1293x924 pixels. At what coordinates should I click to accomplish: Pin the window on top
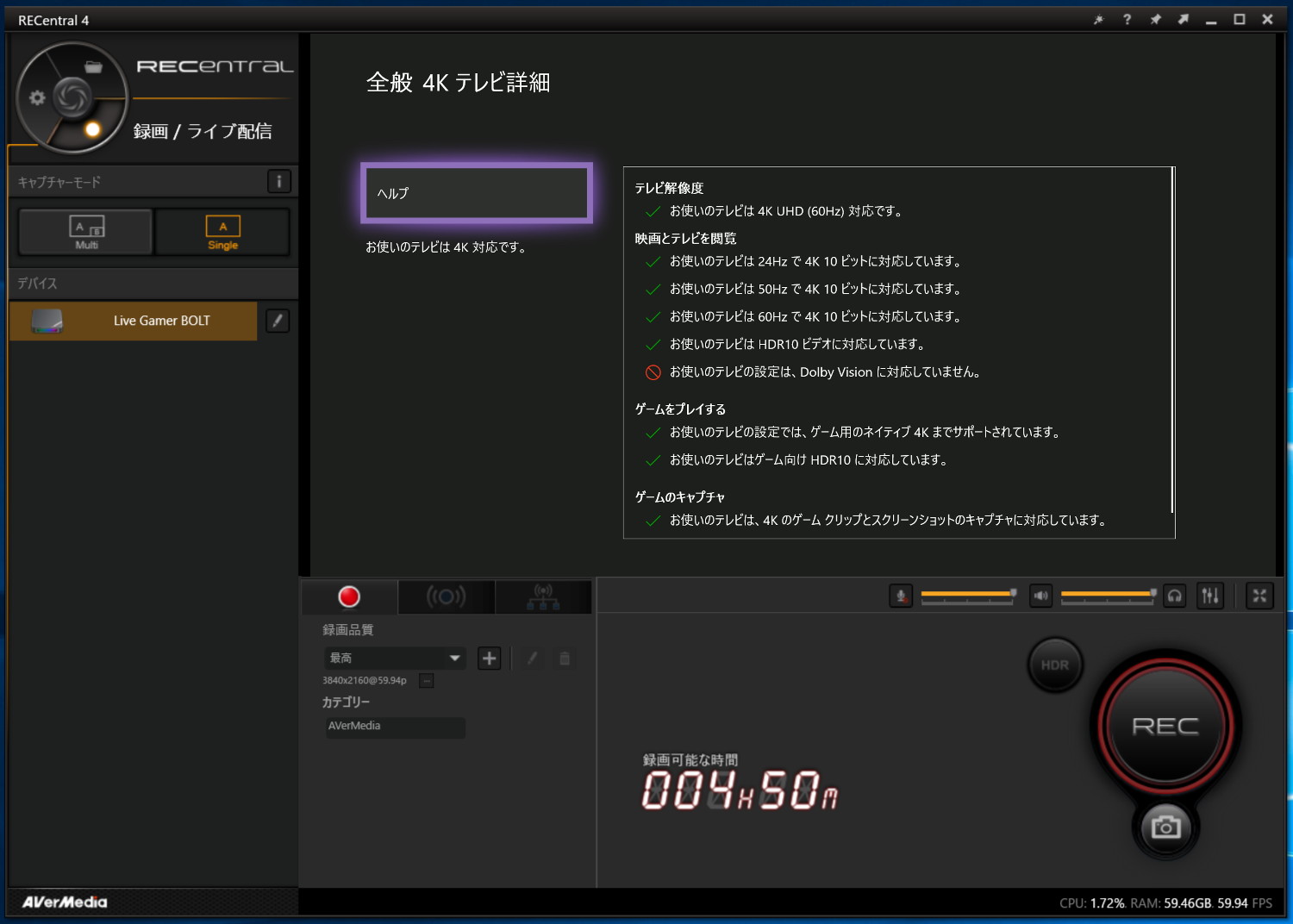click(1155, 20)
